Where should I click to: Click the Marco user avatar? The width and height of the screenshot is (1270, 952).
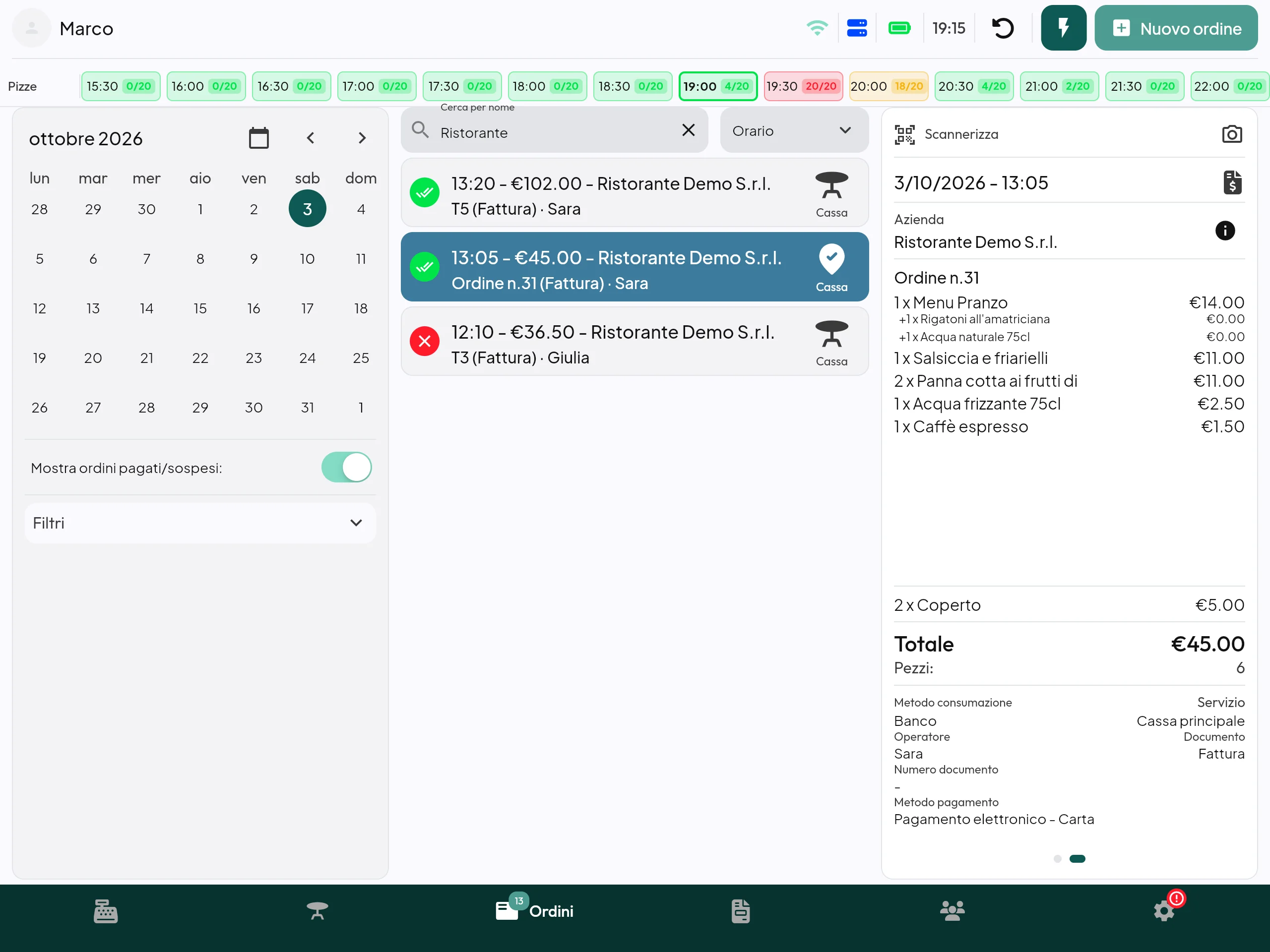(x=32, y=28)
